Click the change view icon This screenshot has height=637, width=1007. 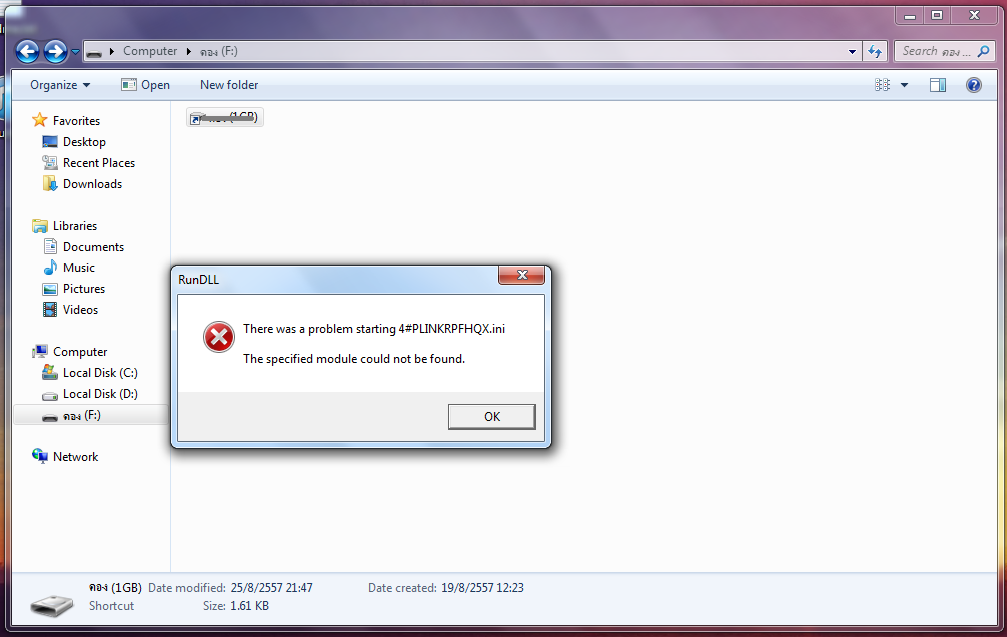(882, 85)
